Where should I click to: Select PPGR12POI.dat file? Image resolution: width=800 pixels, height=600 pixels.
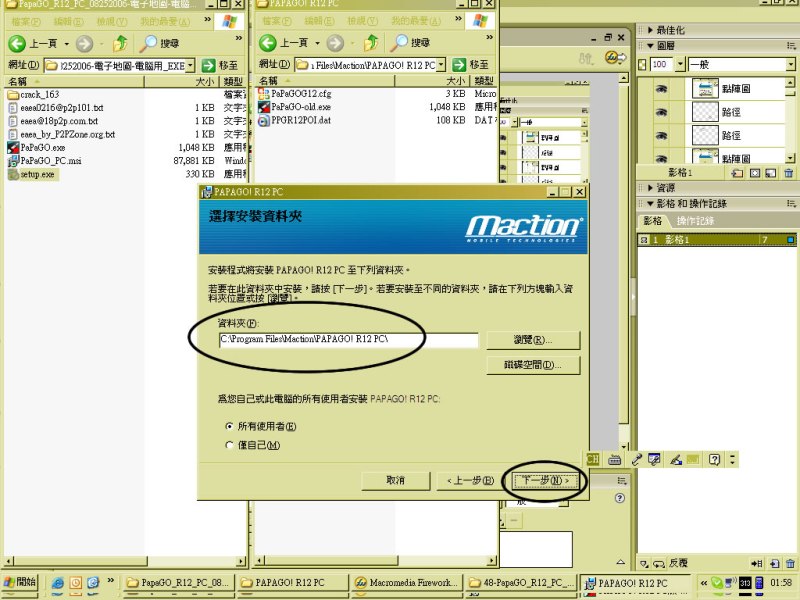[x=295, y=120]
